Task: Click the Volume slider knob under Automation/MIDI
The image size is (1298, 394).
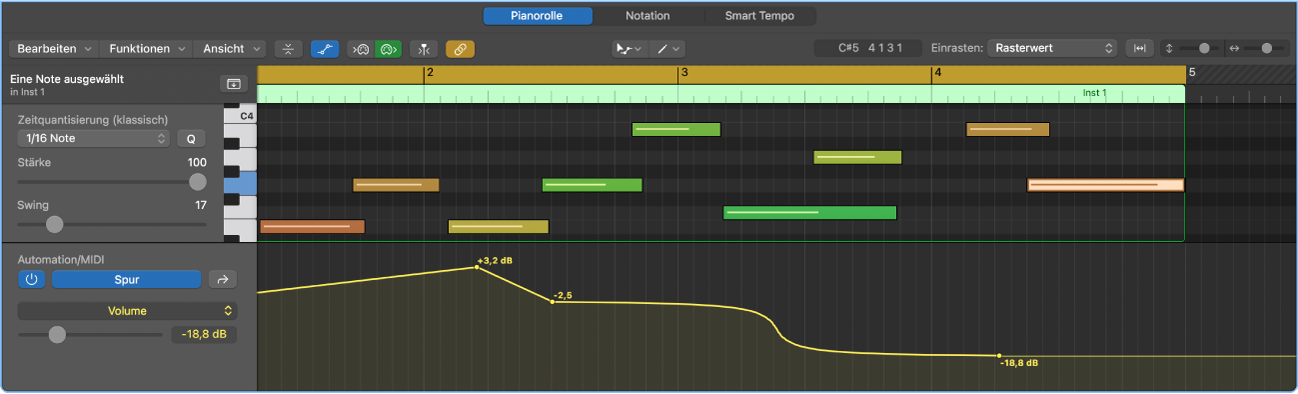Action: tap(57, 334)
